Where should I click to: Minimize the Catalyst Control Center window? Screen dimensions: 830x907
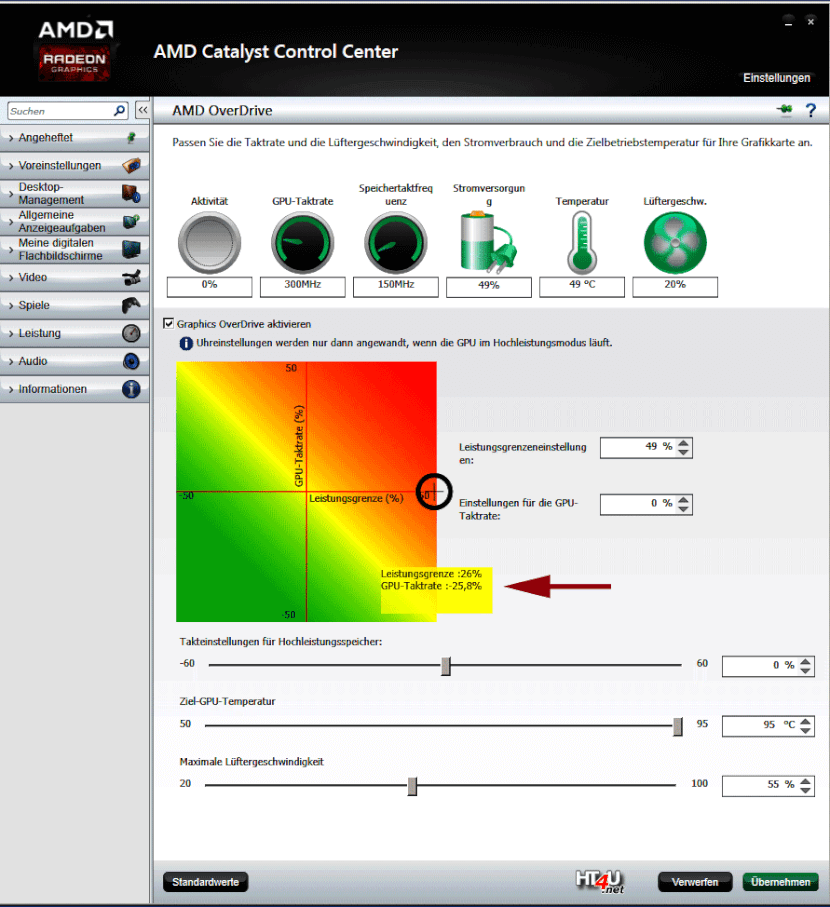coord(788,22)
